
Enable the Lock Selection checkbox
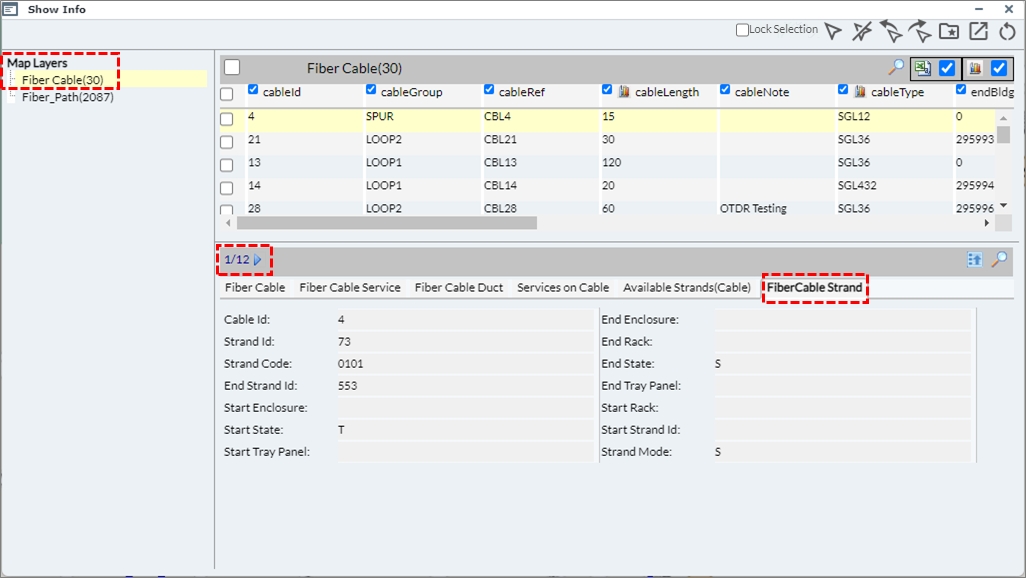742,30
